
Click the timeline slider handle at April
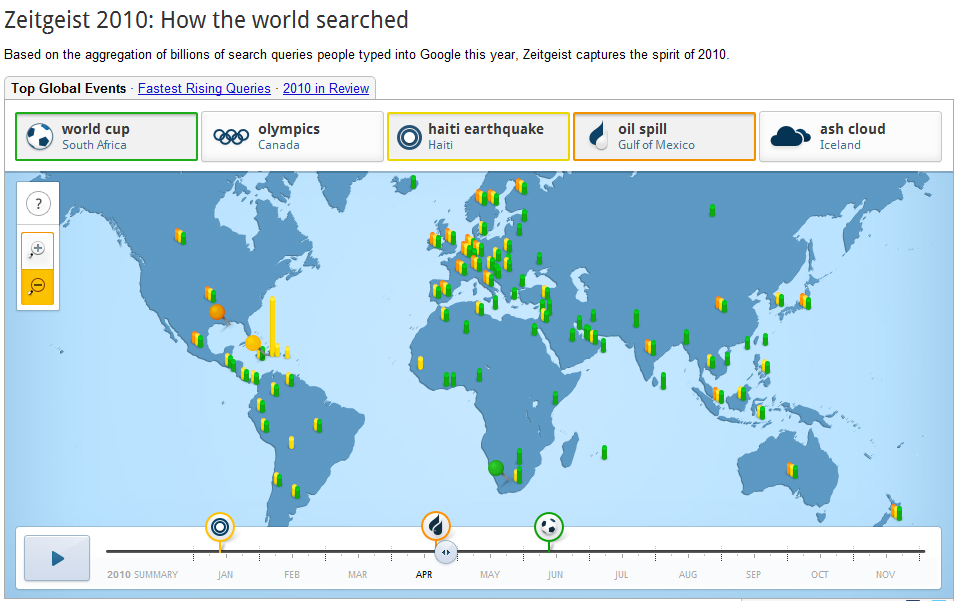446,552
